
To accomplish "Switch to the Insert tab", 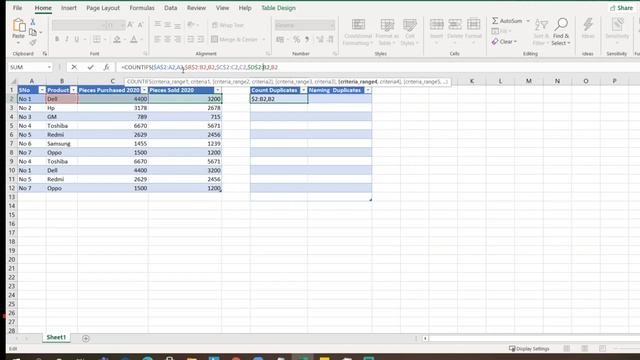I will pos(69,8).
